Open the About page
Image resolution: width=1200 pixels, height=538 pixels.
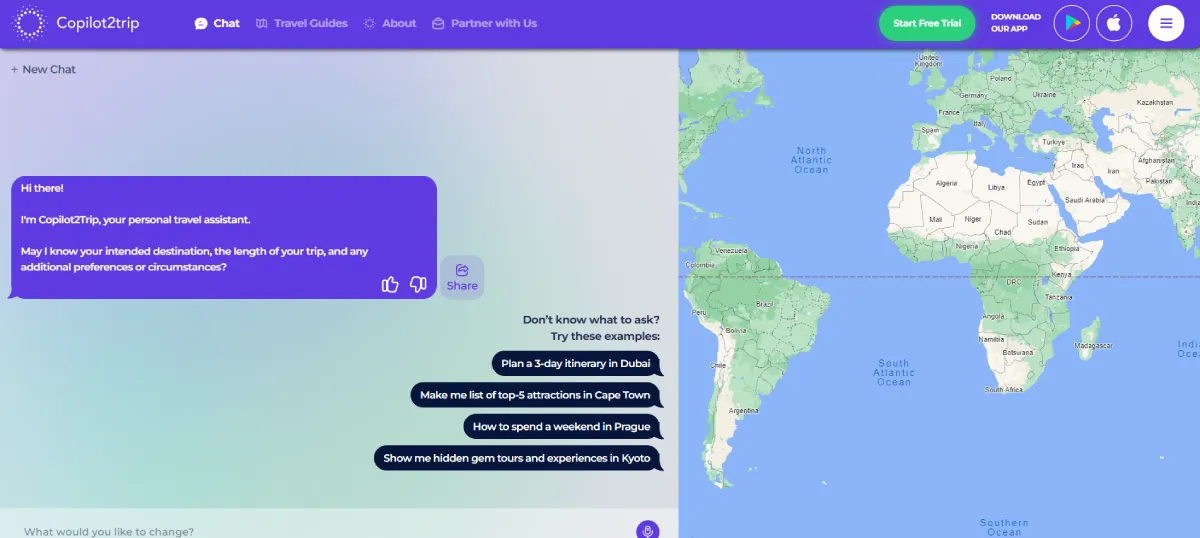pyautogui.click(x=390, y=23)
